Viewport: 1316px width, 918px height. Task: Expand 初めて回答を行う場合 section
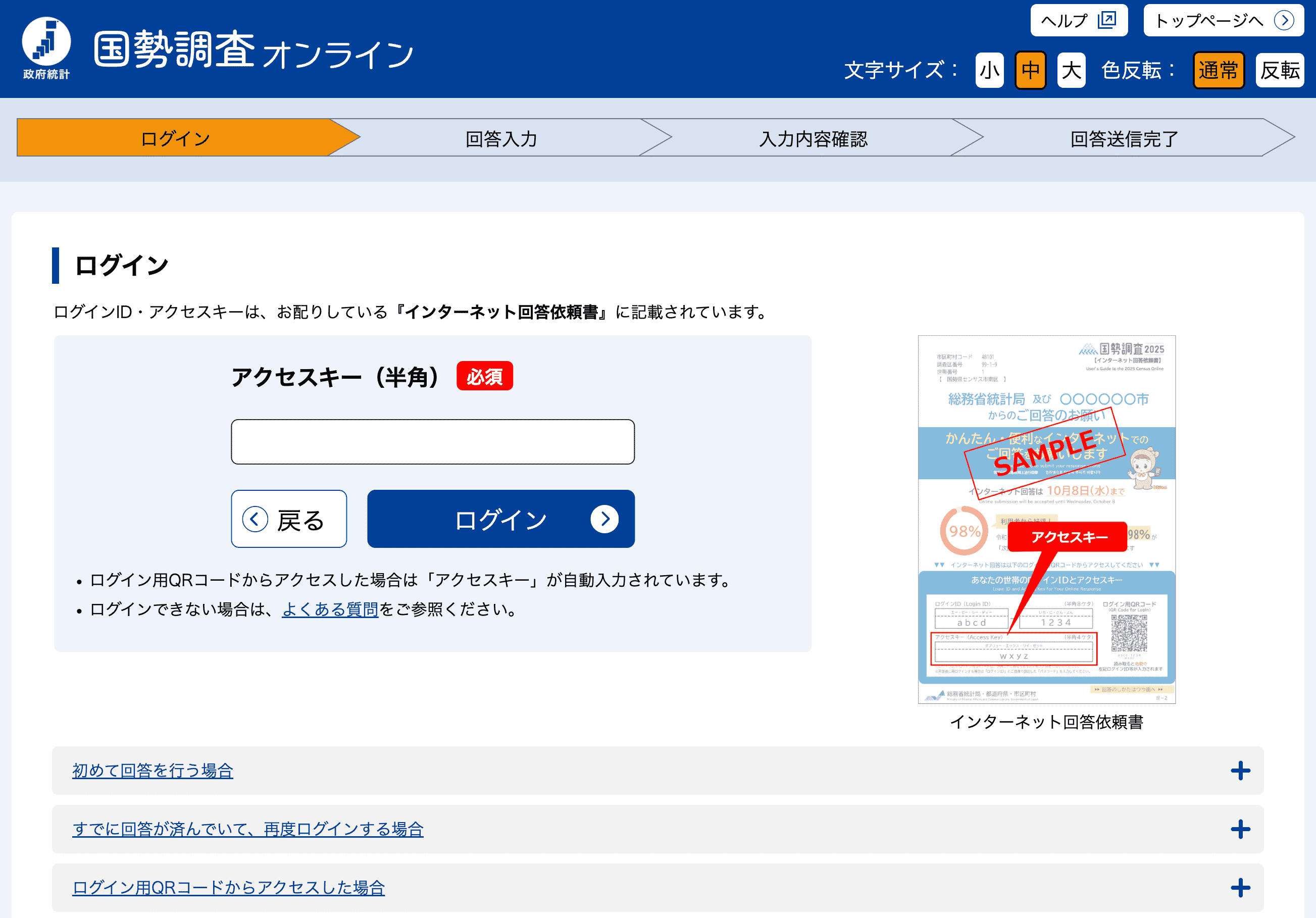[x=153, y=771]
